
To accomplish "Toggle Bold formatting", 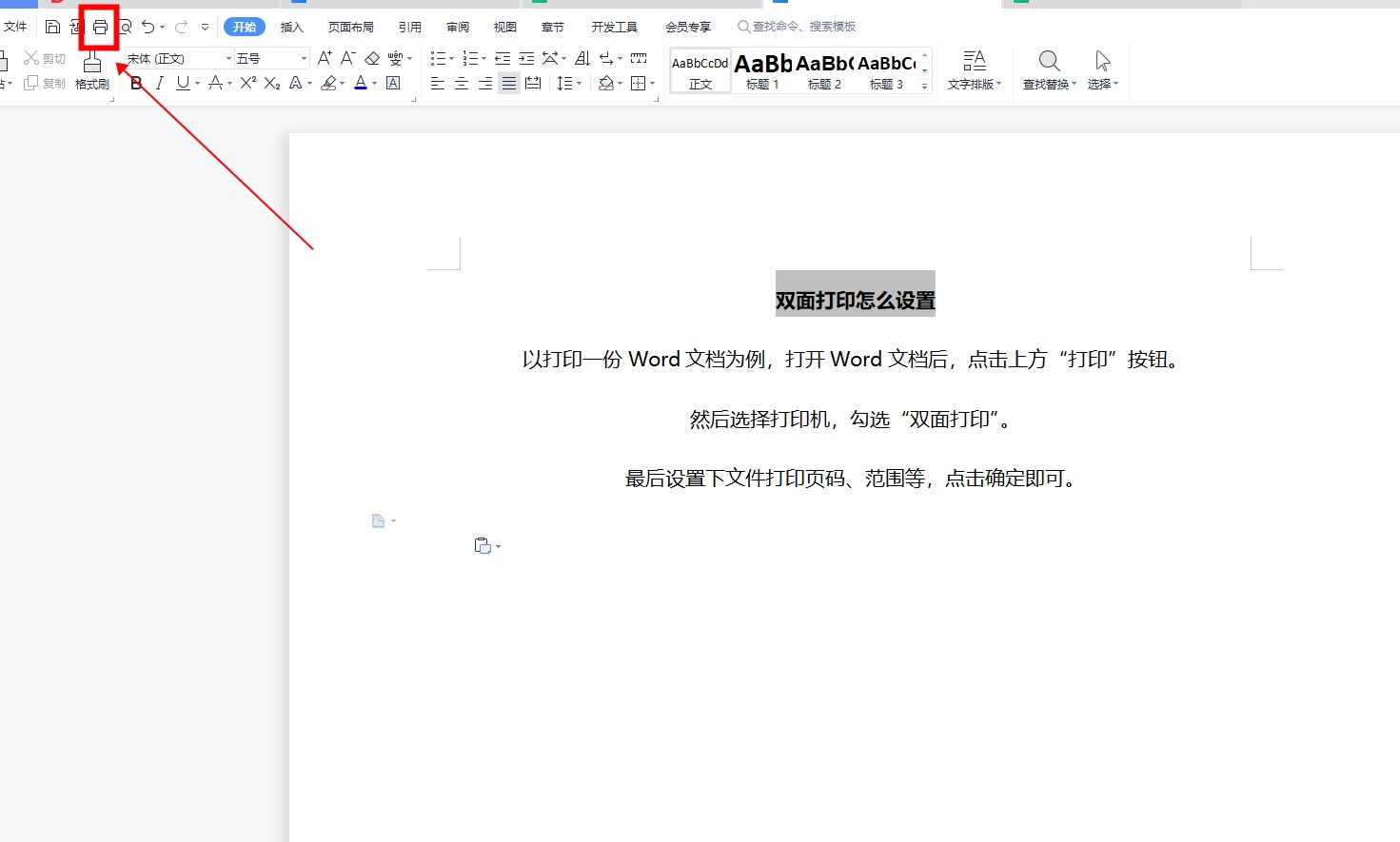I will pyautogui.click(x=136, y=84).
